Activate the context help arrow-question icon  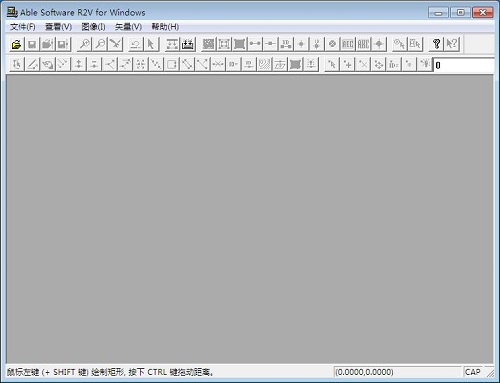point(452,44)
